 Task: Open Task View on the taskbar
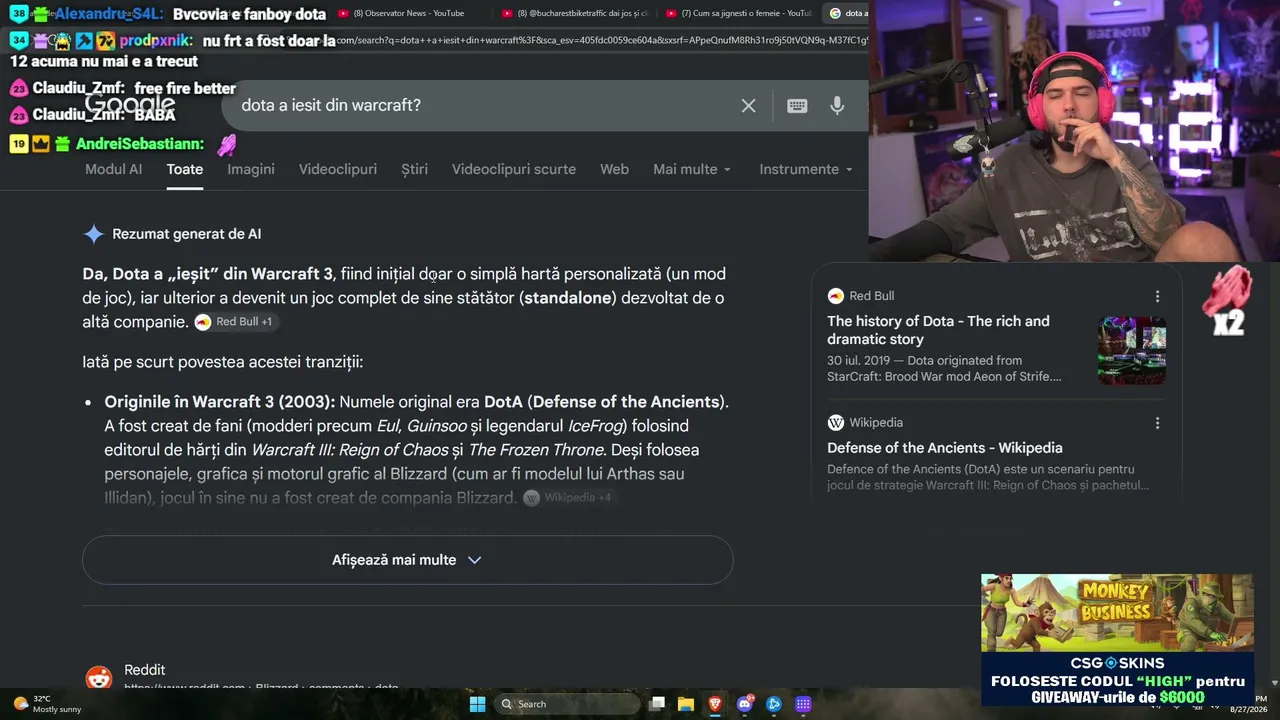657,704
